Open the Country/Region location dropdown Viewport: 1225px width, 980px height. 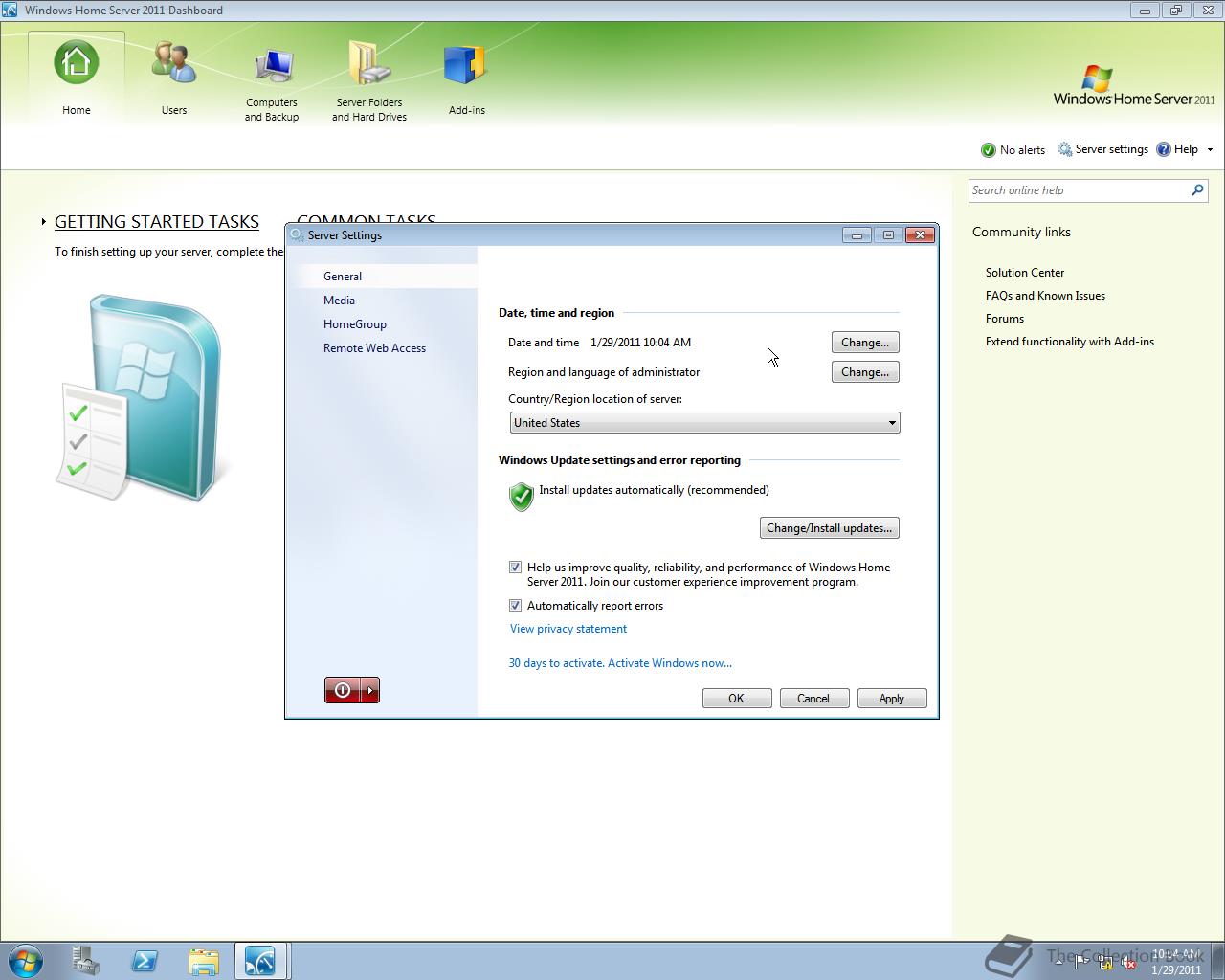coord(704,423)
